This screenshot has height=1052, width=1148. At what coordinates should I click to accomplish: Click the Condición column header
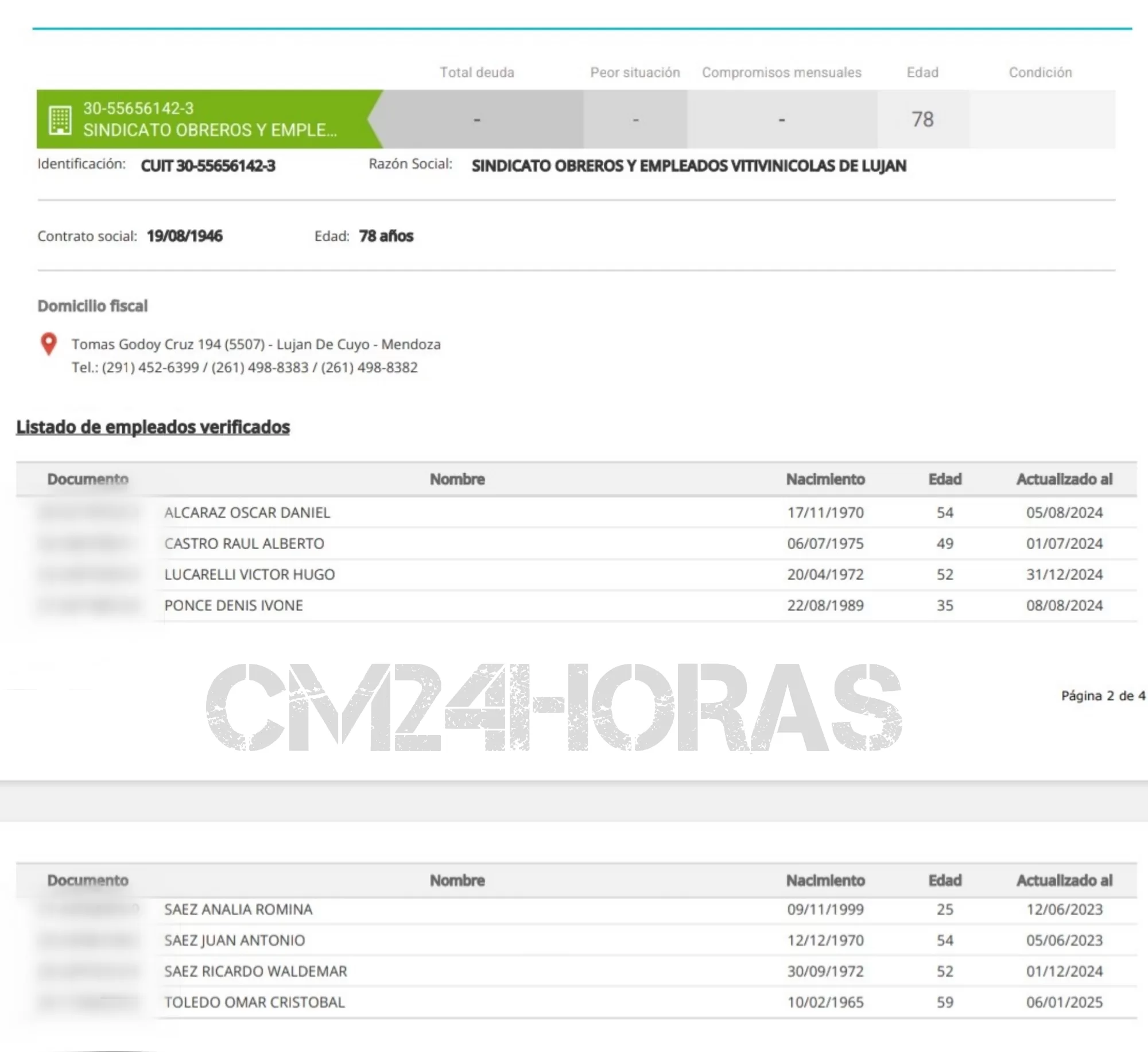pyautogui.click(x=1040, y=72)
